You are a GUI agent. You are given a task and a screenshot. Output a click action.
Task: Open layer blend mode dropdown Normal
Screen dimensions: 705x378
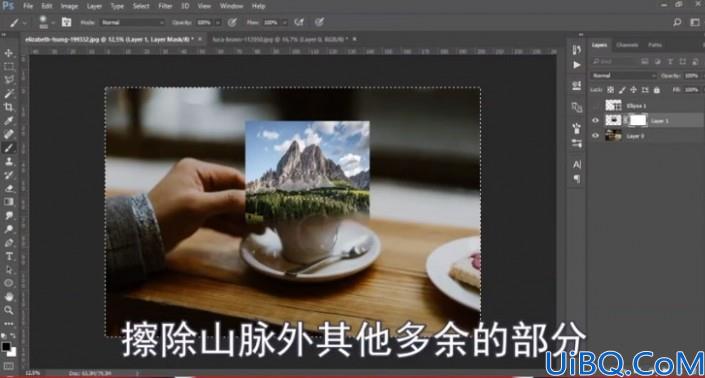(x=624, y=76)
